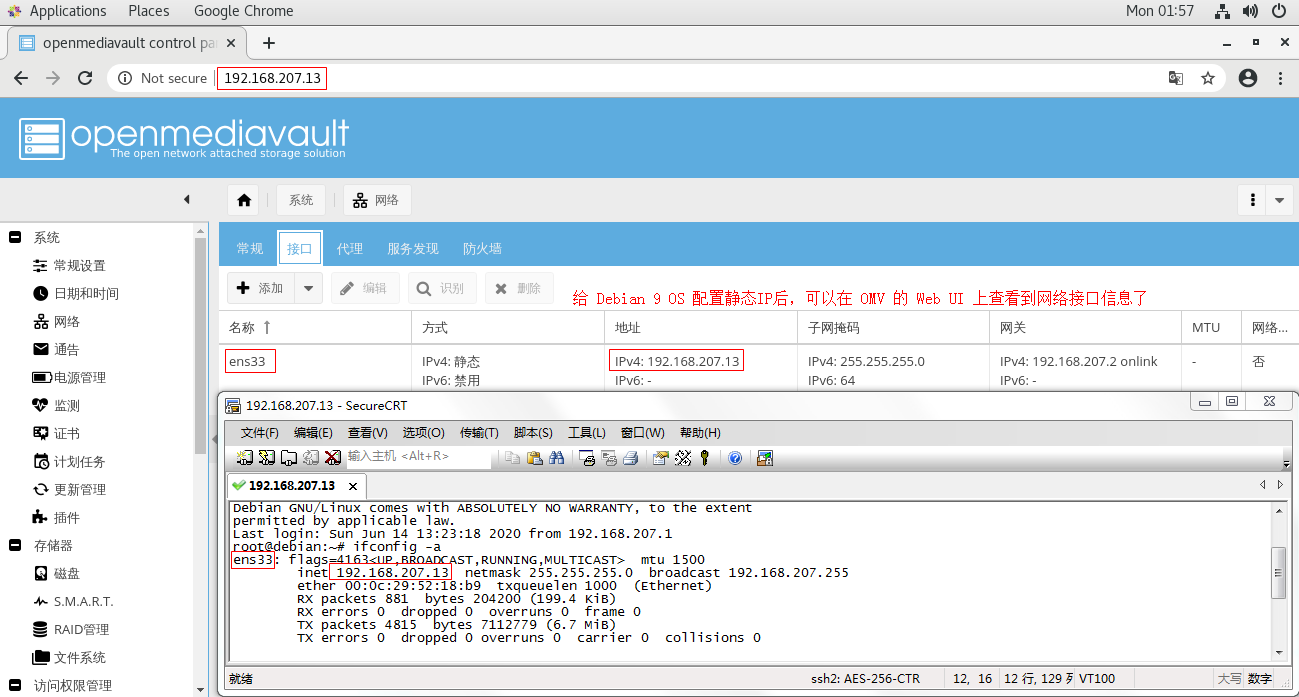1299x697 pixels.
Task: Click the browser address bar showing 192.168.207.13
Action: tap(272, 77)
